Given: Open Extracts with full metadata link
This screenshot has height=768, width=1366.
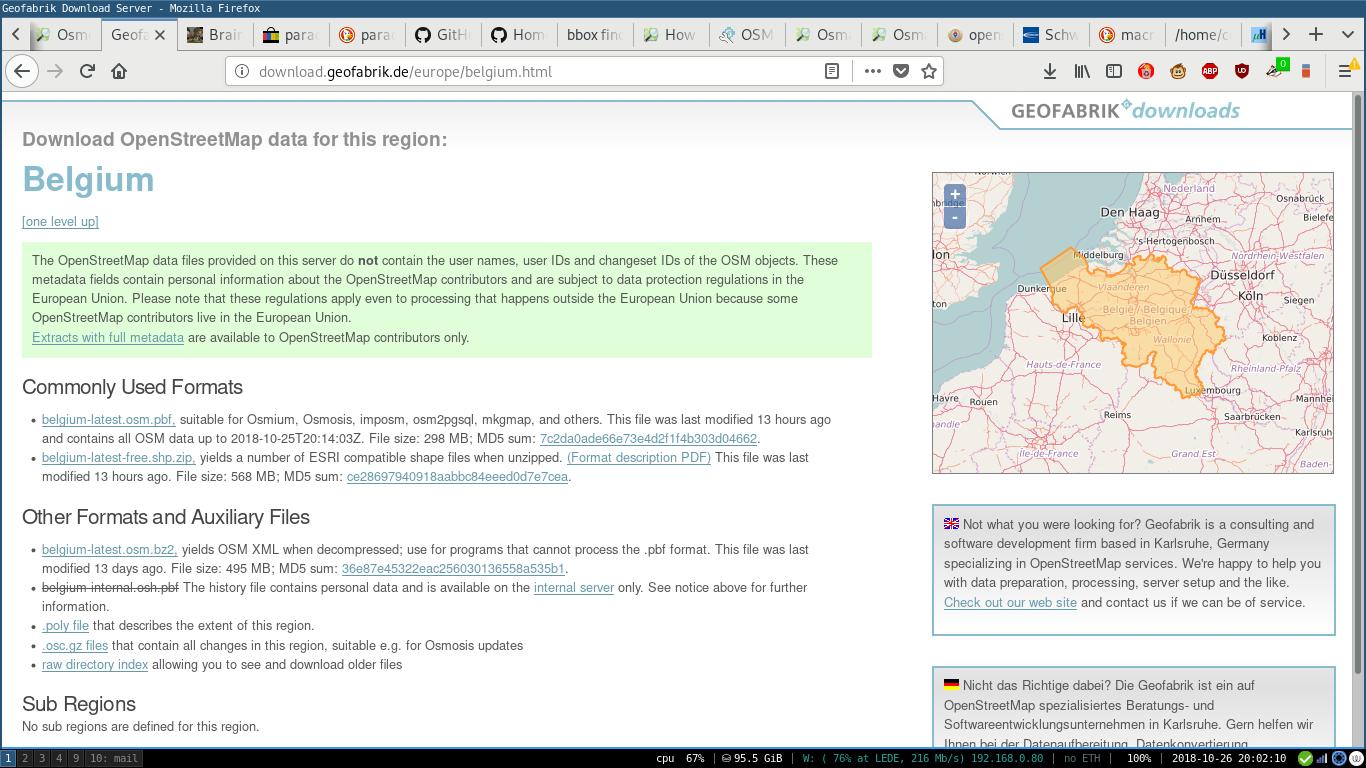Looking at the screenshot, I should click(108, 338).
